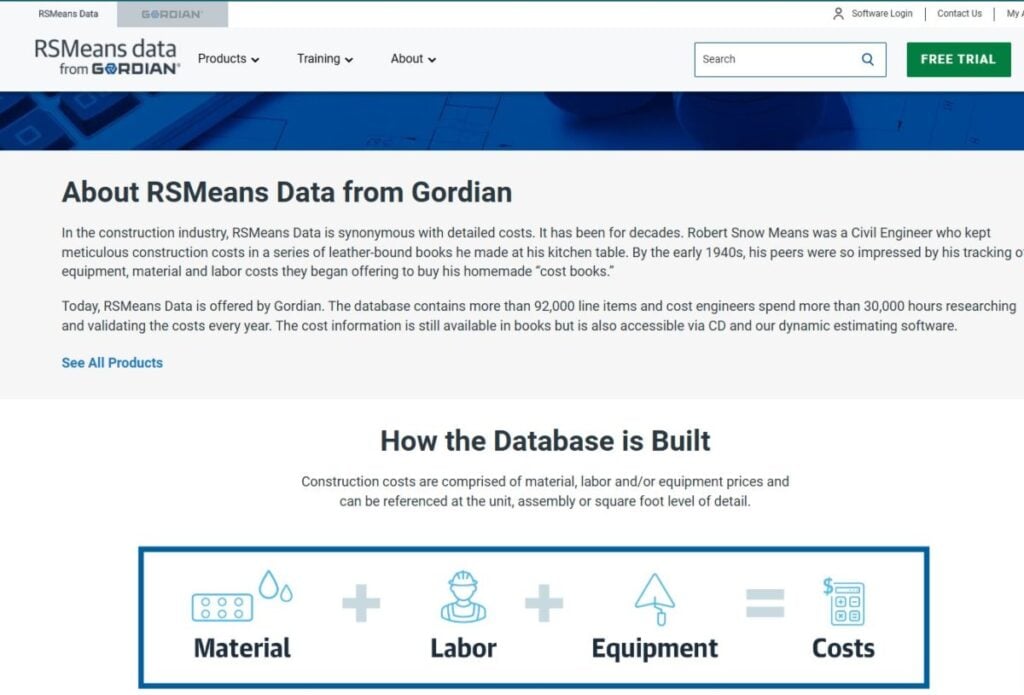Click the RSMeans data from Gordian logo

107,57
